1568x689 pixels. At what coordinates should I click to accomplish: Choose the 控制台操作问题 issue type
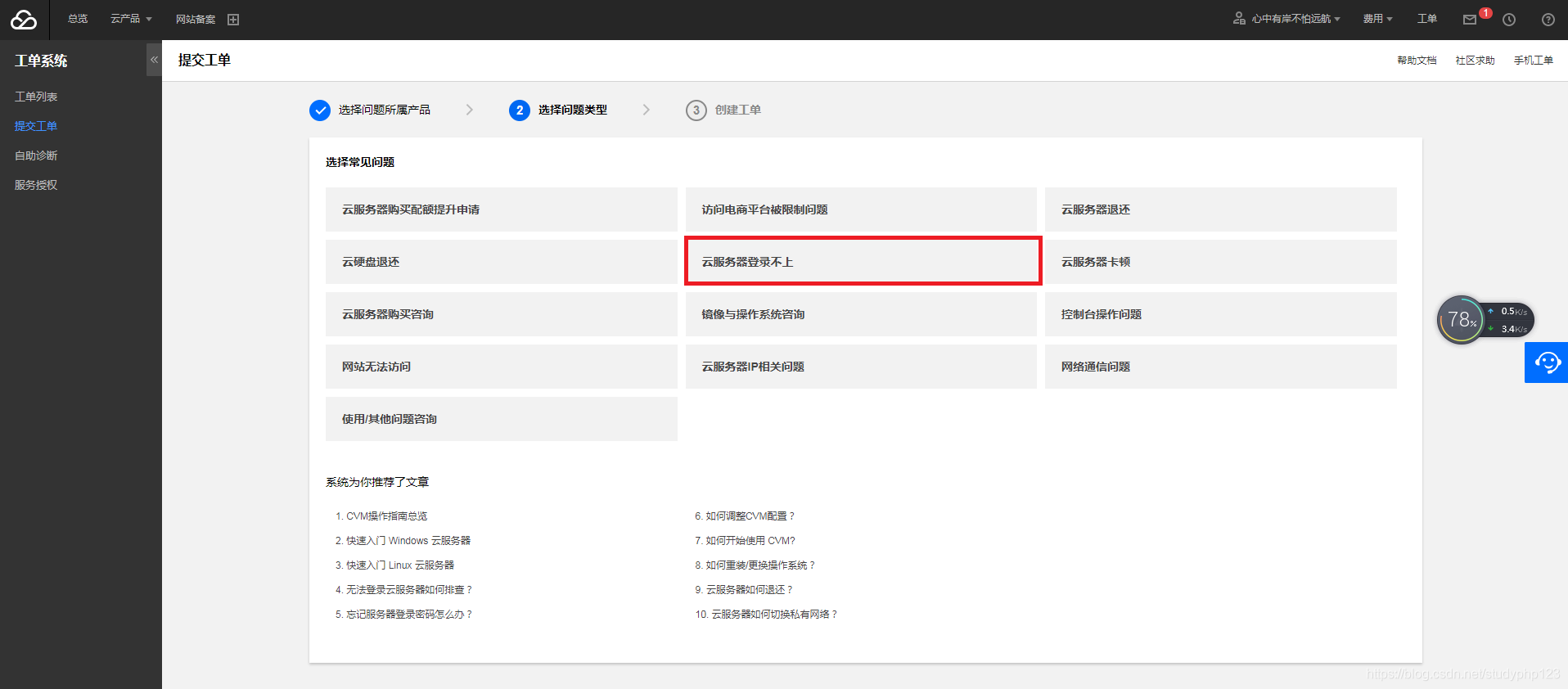tap(1221, 314)
